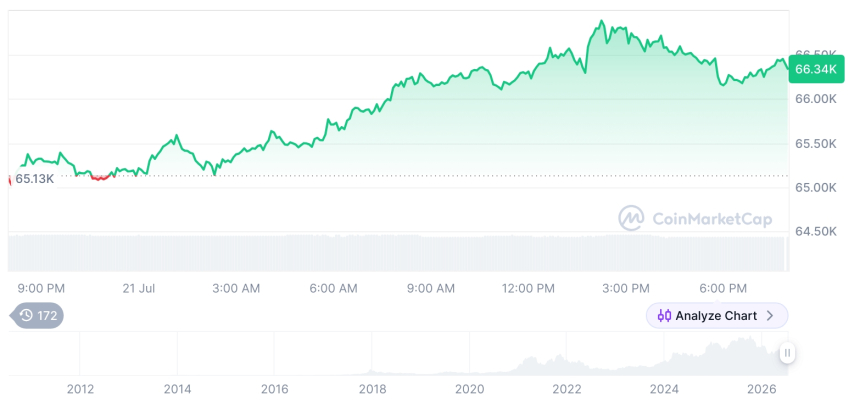Viewport: 860px width, 401px height.
Task: Click the CoinMarketCap watermark text
Action: point(712,219)
